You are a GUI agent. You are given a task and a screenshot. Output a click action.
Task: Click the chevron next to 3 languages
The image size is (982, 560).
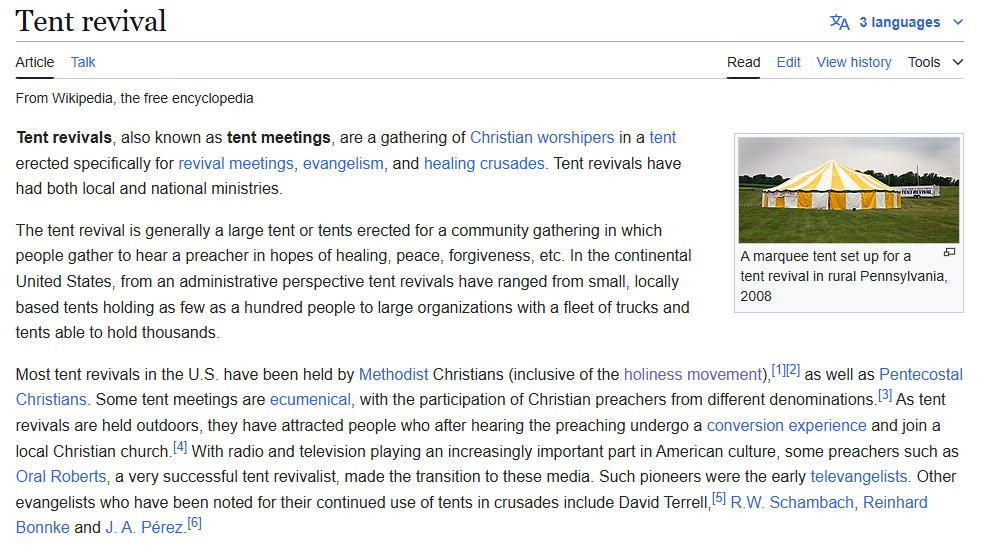point(958,23)
